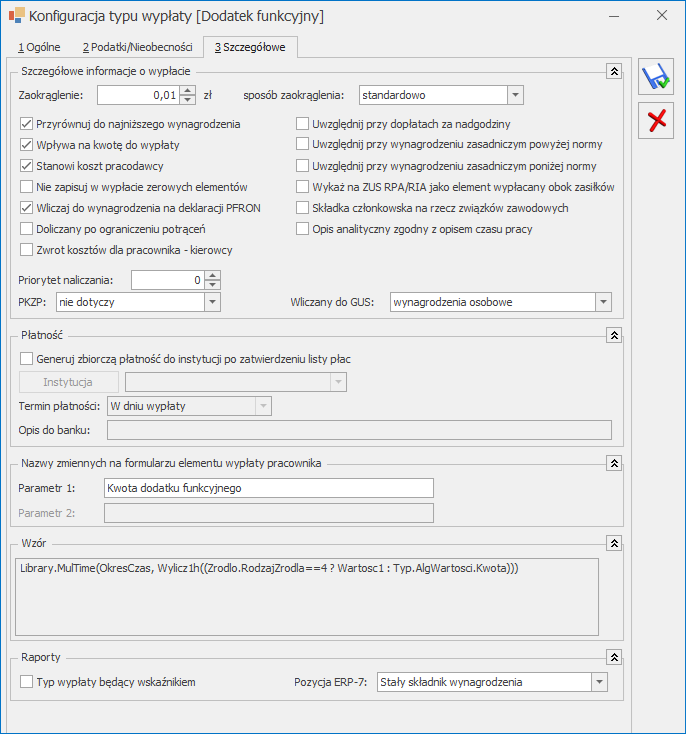Image resolution: width=686 pixels, height=735 pixels.
Task: Click the save changes diskette icon
Action: 656,79
